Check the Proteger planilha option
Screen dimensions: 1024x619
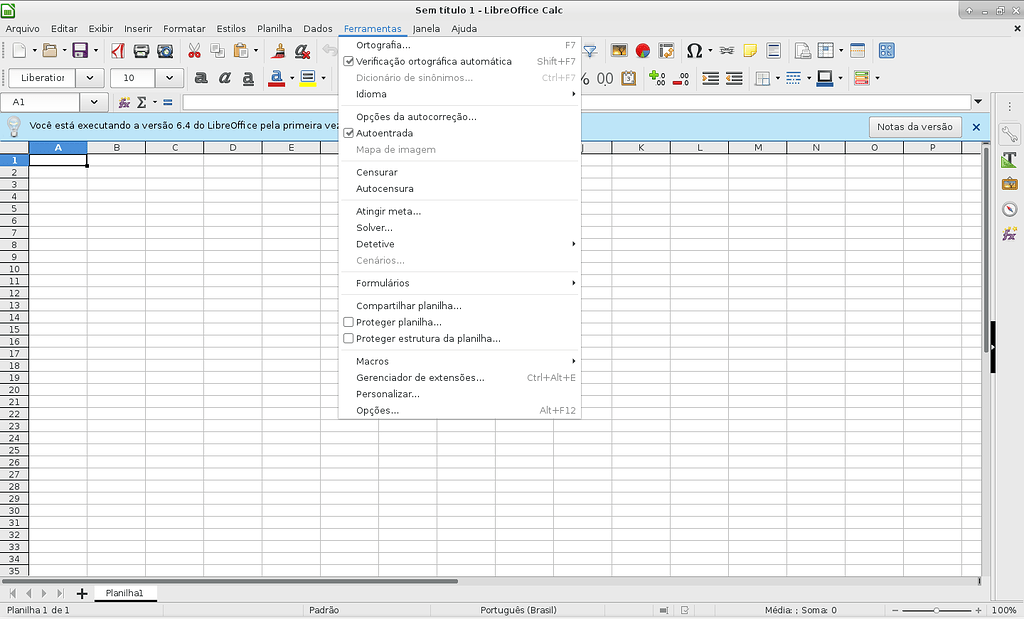pyautogui.click(x=348, y=322)
